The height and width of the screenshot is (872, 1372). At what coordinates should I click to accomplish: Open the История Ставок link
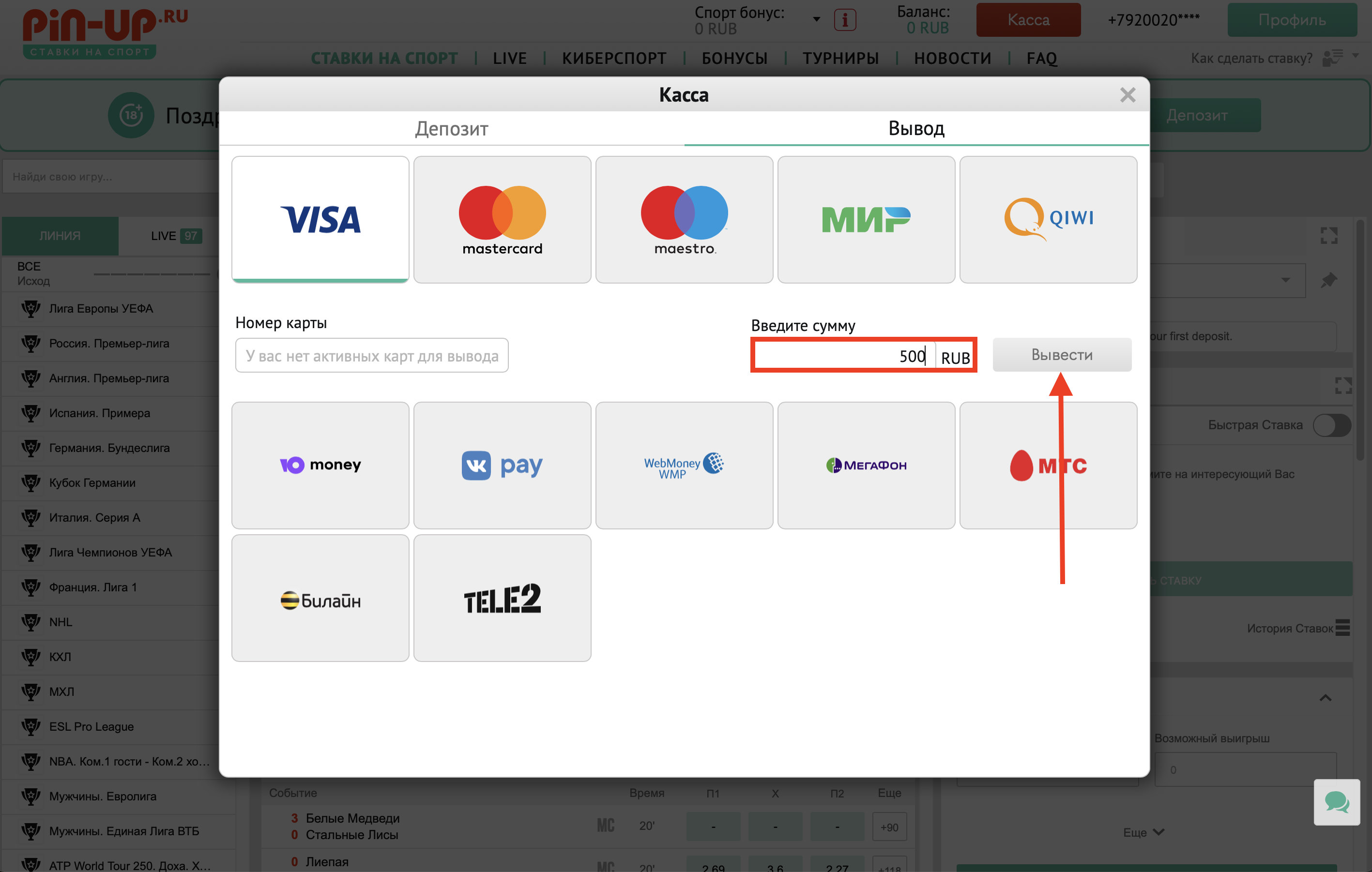pyautogui.click(x=1289, y=628)
